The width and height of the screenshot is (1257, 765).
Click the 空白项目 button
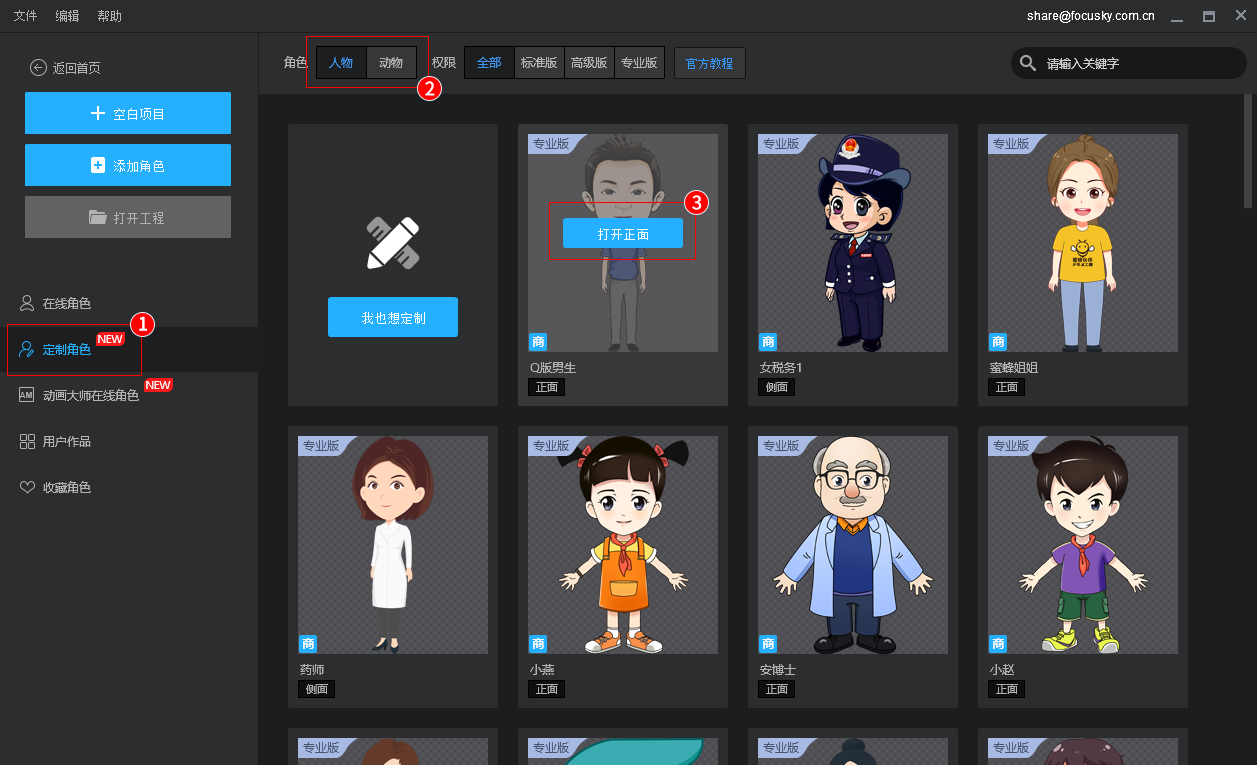(x=128, y=113)
